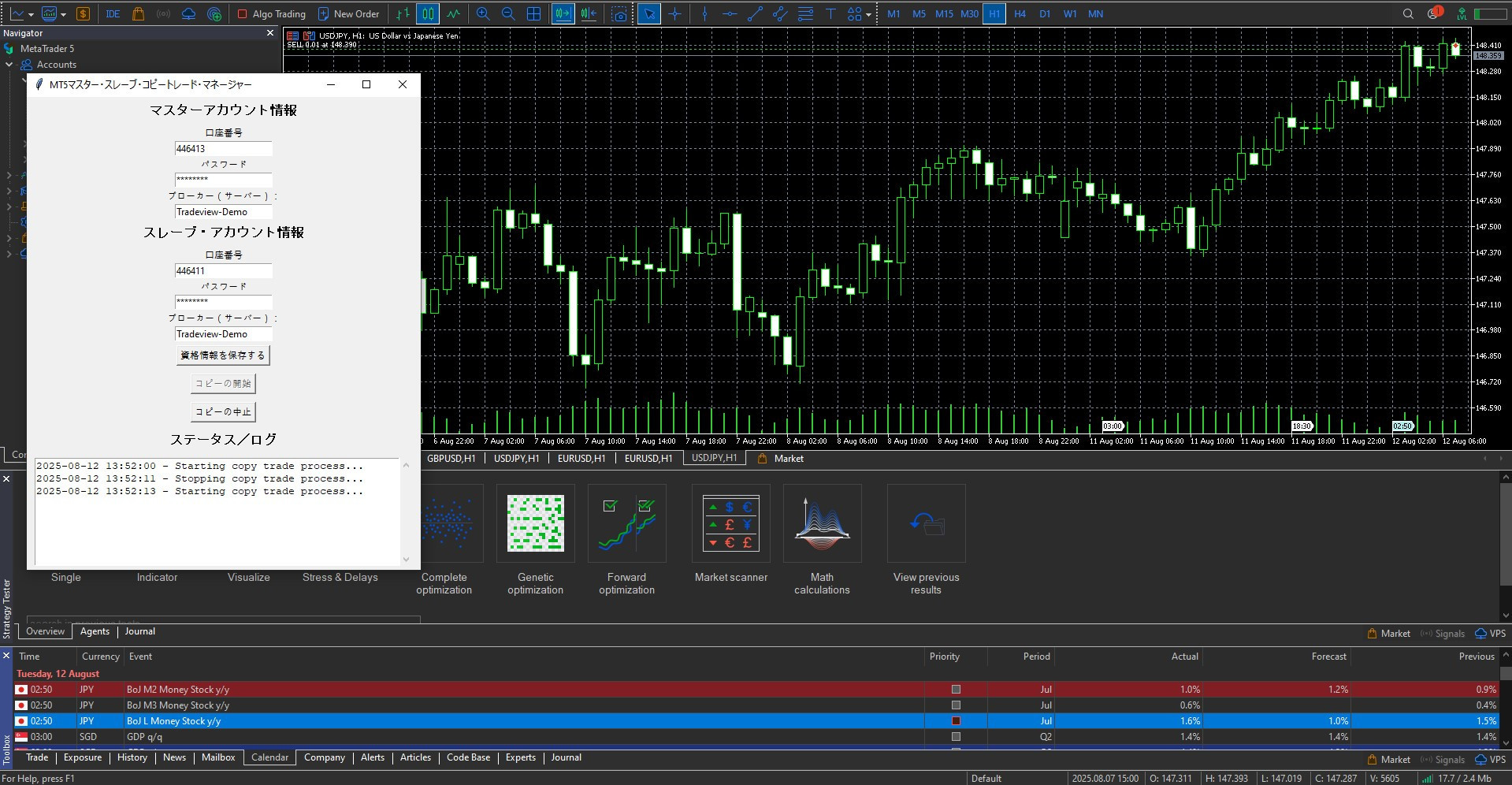Click the コピーの中止 button
The image size is (1512, 785).
tap(224, 411)
